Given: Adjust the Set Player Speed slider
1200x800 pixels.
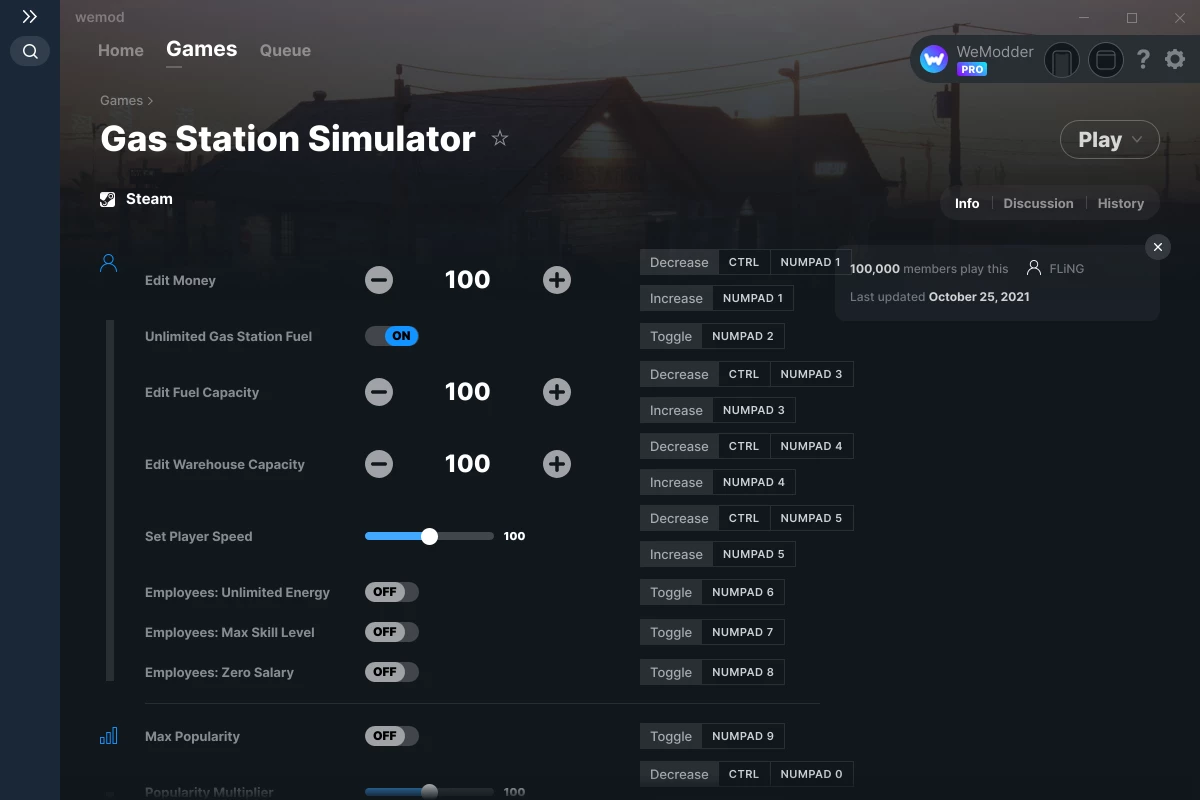Looking at the screenshot, I should [429, 536].
